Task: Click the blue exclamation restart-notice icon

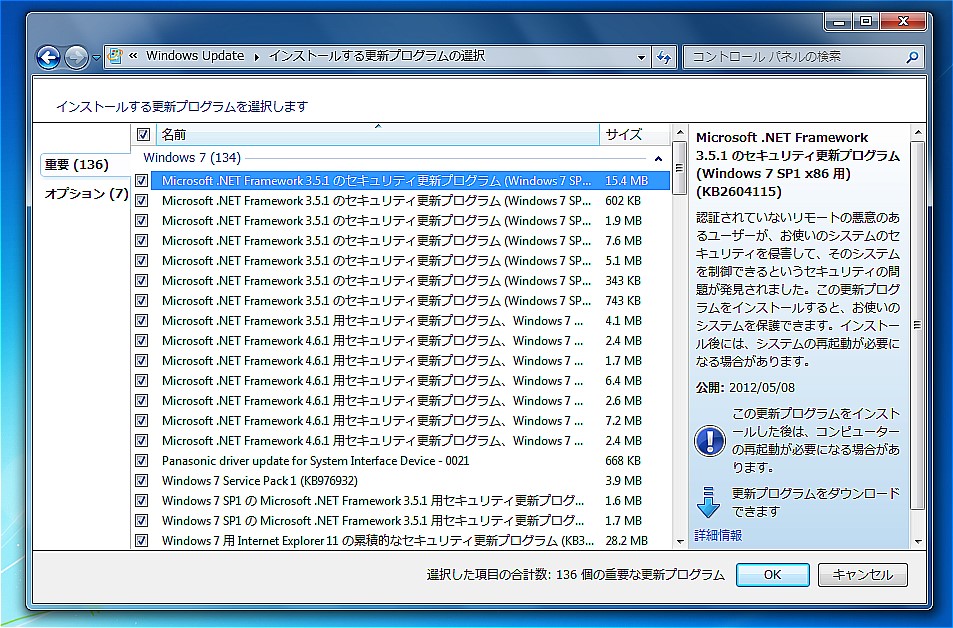Action: tap(709, 441)
